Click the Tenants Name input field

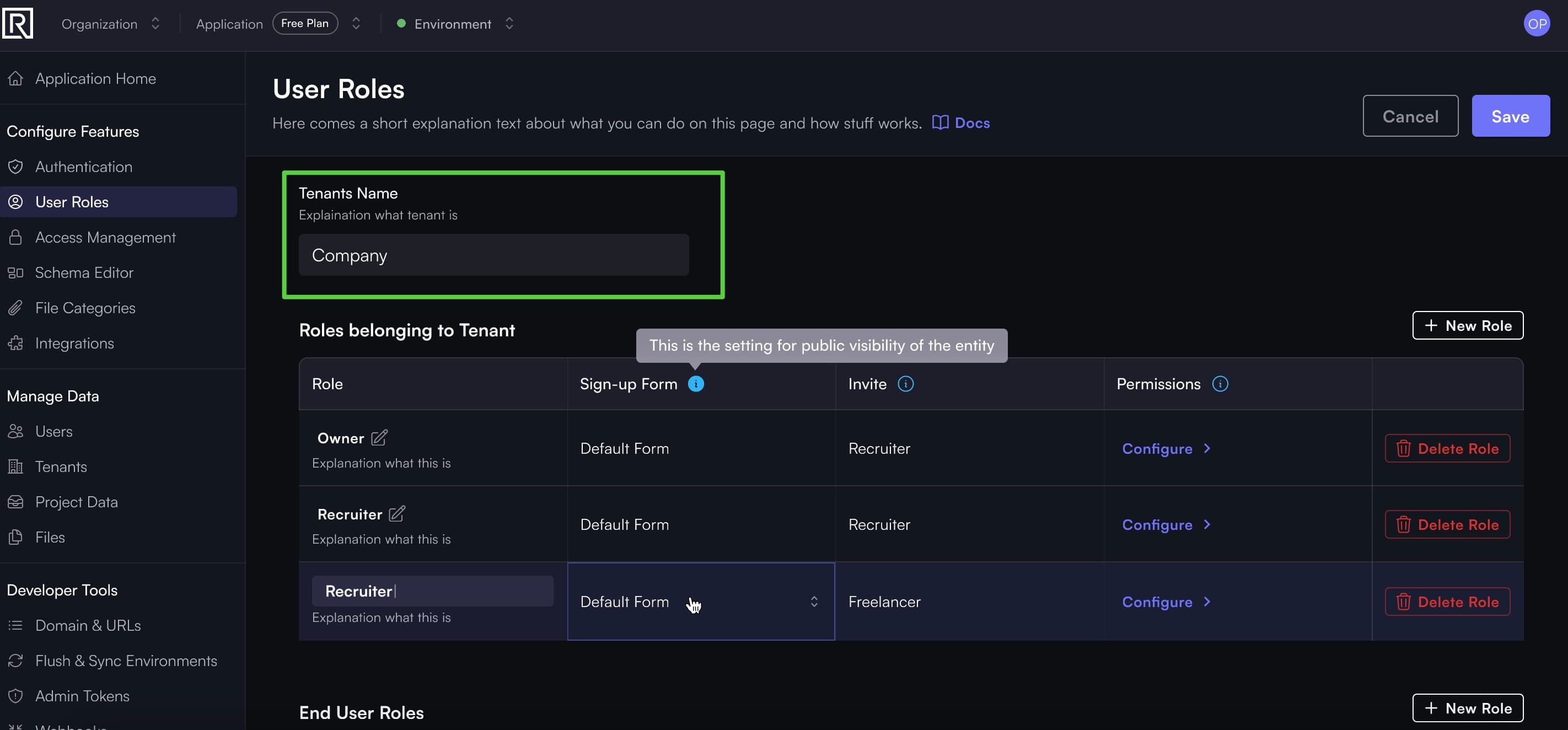click(493, 255)
